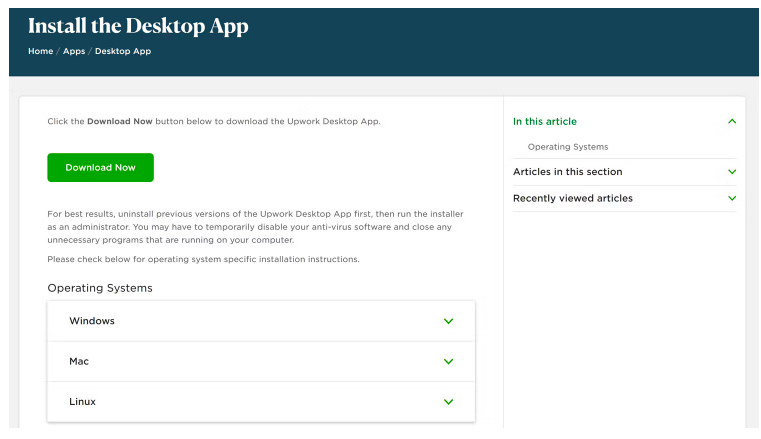Select the Windows row label
The image size is (761, 439).
[x=92, y=321]
